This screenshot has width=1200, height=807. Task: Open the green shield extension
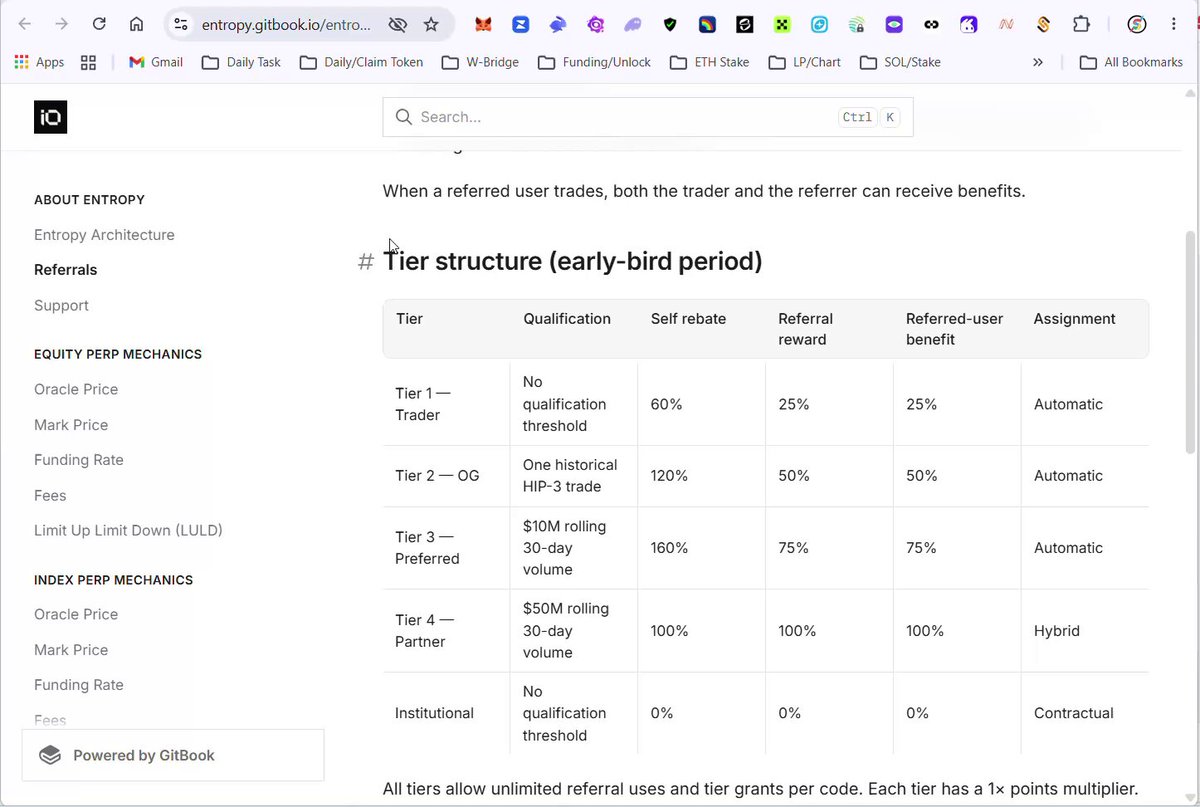(x=670, y=24)
